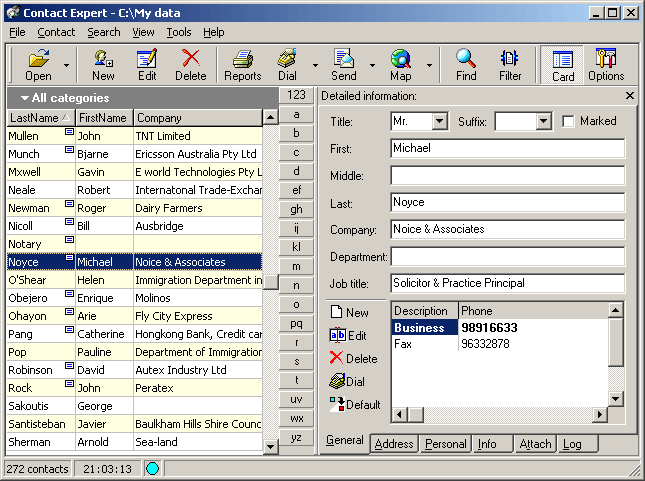The image size is (645, 481).
Task: Open the dropdown arrow next to Open
Action: click(66, 65)
